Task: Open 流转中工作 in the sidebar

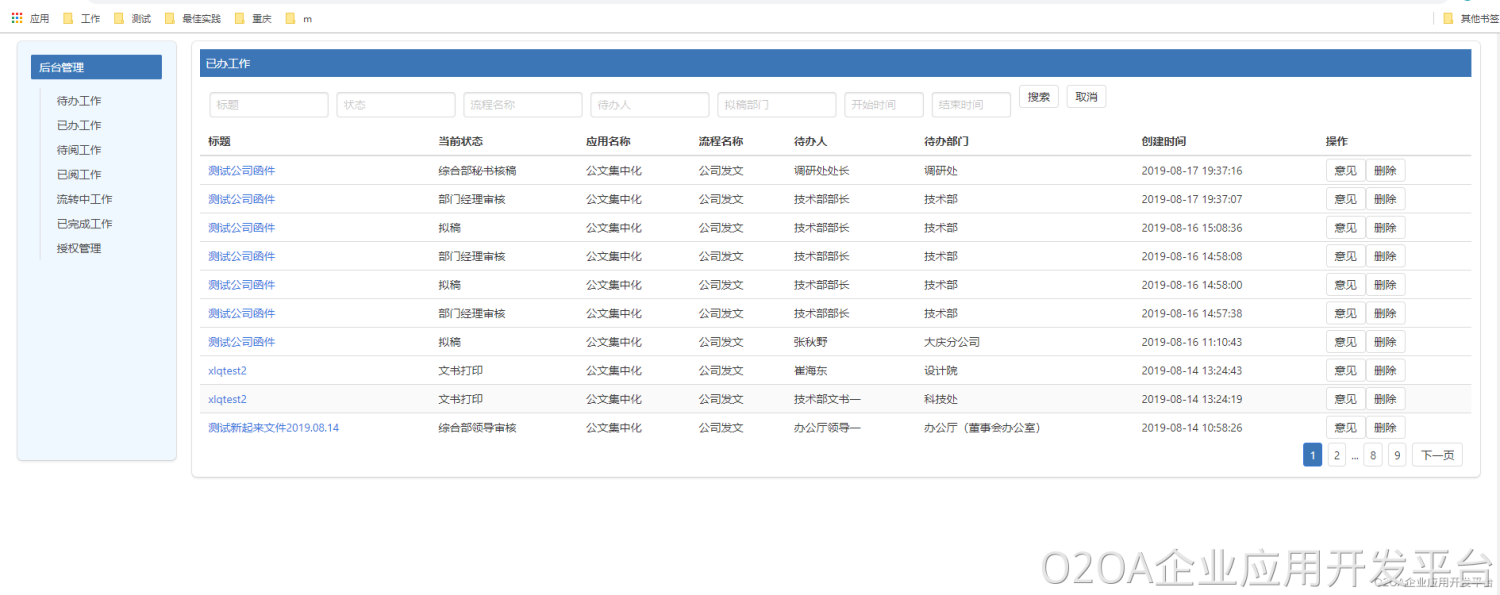Action: point(84,199)
